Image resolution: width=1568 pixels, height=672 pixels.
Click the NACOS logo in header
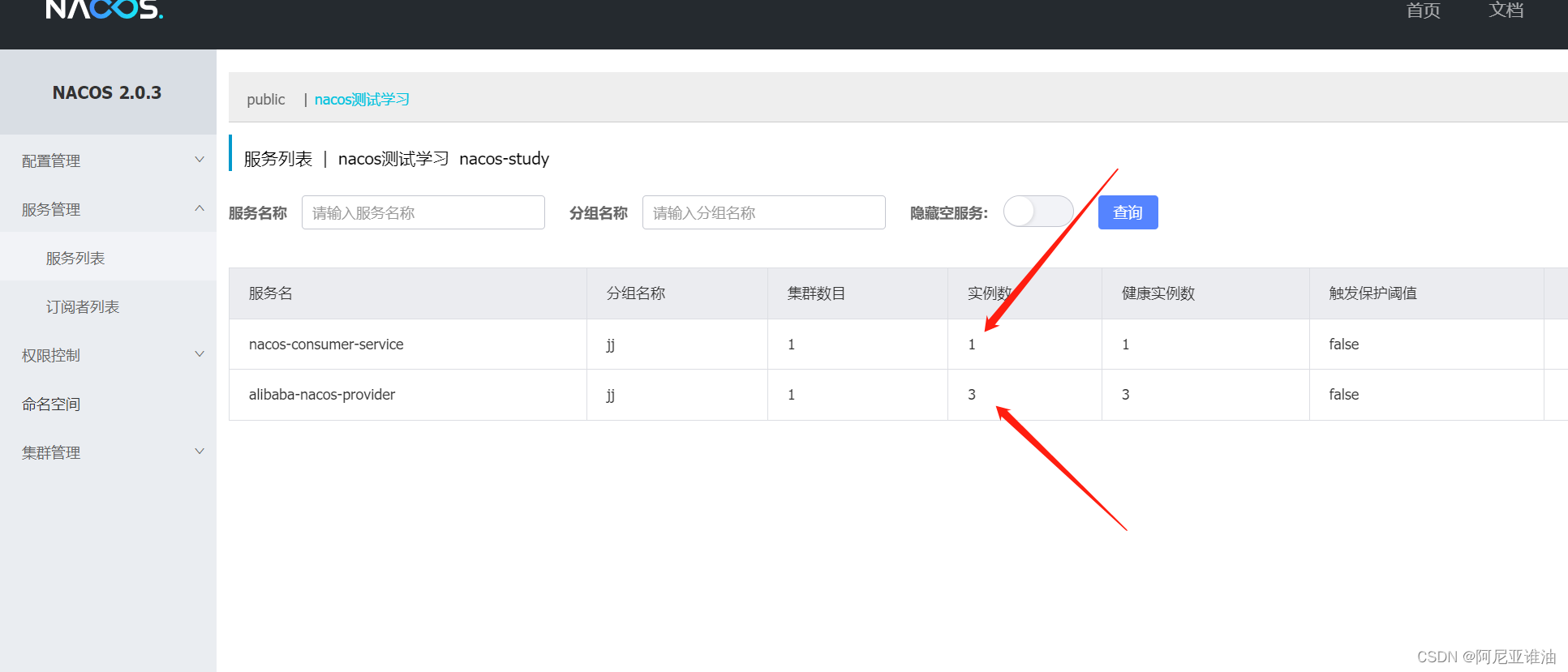[x=105, y=9]
